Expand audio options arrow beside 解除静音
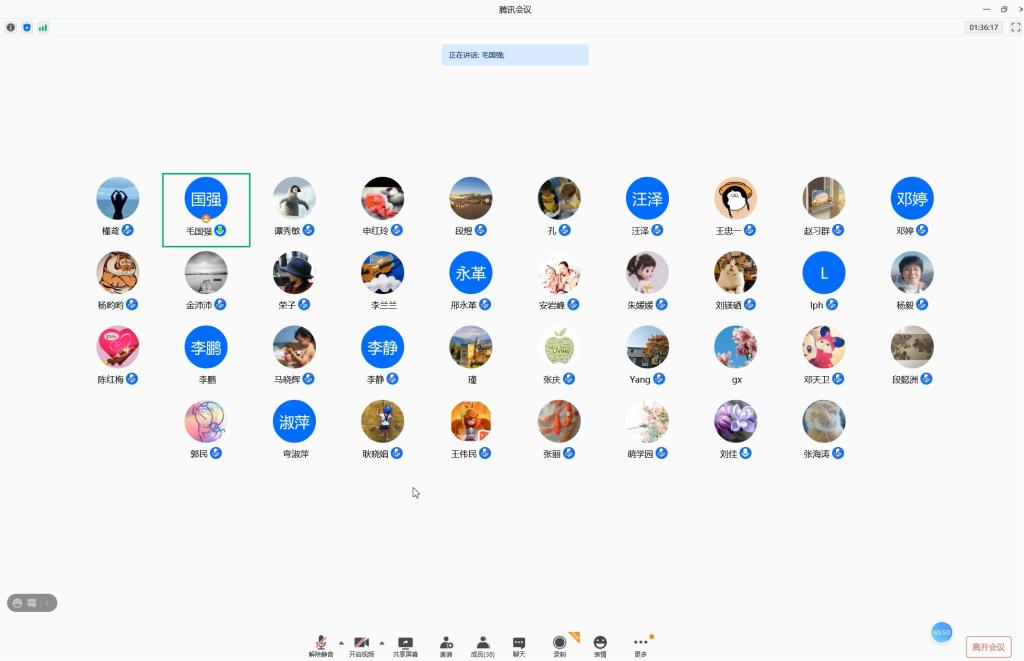The height and width of the screenshot is (661, 1024). (x=341, y=642)
